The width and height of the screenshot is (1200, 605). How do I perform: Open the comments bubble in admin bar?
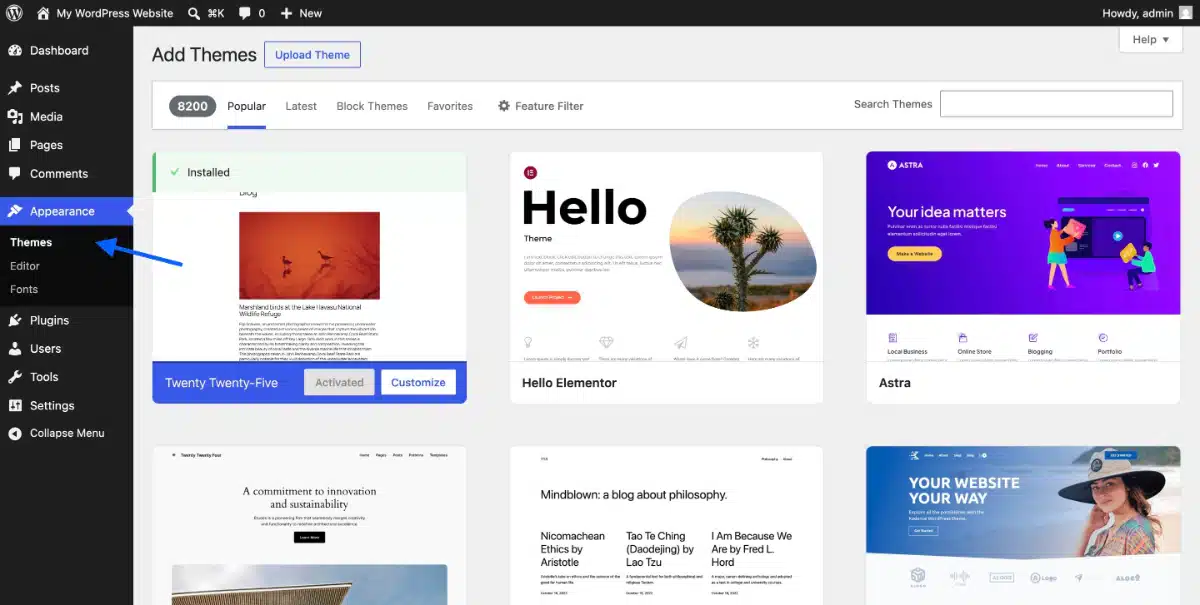pyautogui.click(x=251, y=13)
